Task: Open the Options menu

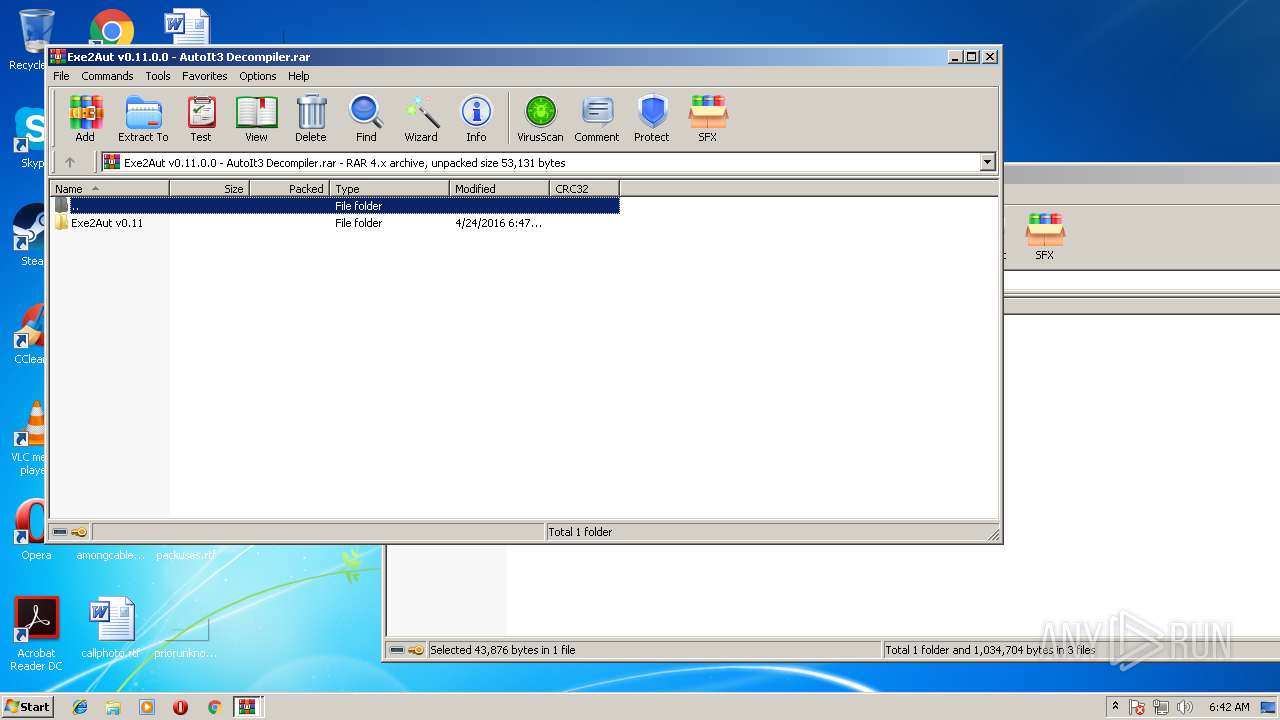Action: point(257,76)
